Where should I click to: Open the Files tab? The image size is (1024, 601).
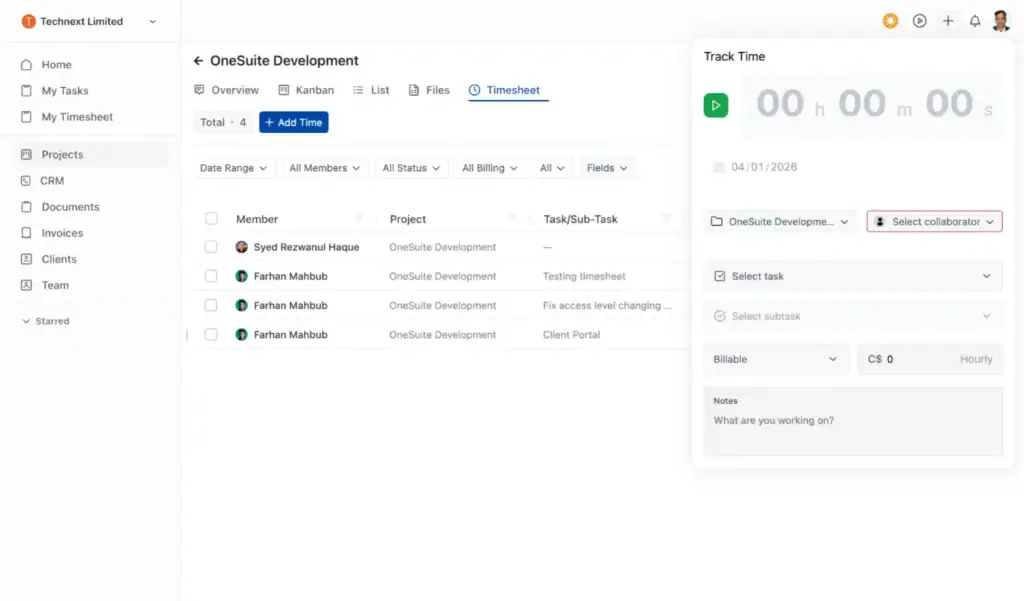coord(429,89)
